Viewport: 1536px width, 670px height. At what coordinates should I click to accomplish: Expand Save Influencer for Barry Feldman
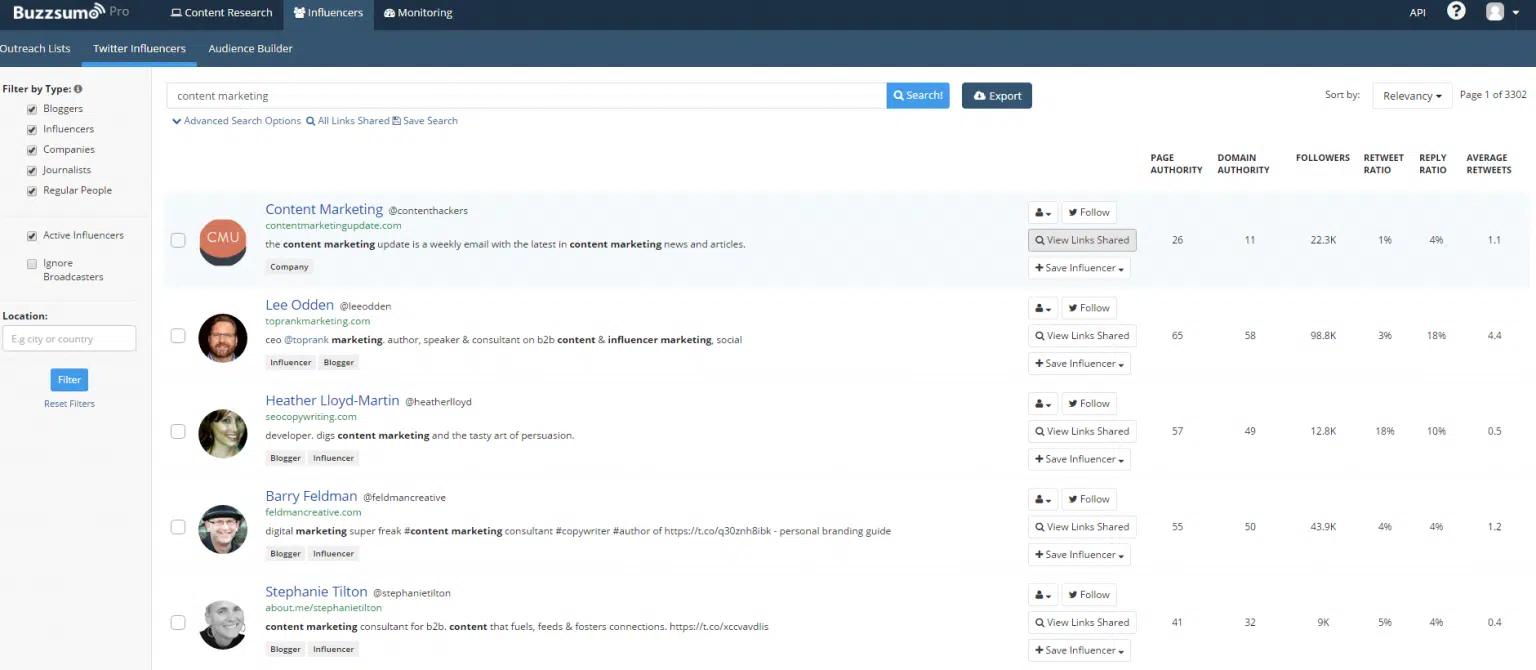[x=1079, y=555]
